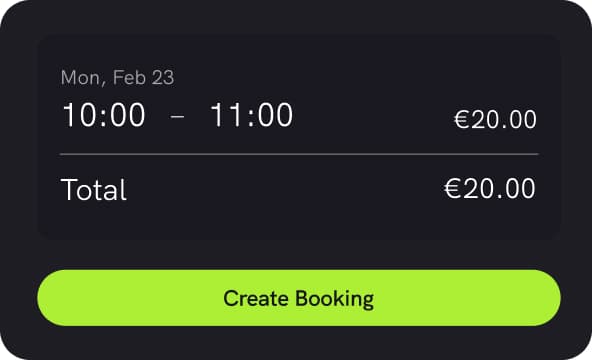Image resolution: width=592 pixels, height=360 pixels.
Task: Click the 10:00 start time
Action: 104,115
